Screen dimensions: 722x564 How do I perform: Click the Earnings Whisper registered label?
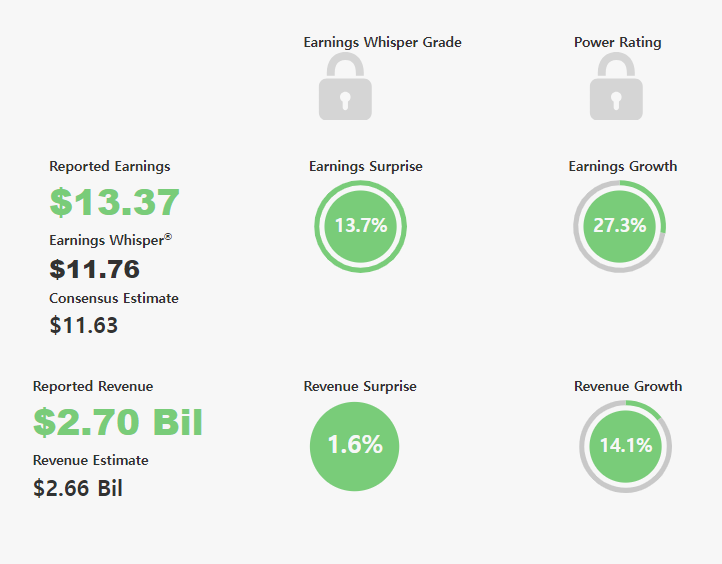(111, 240)
